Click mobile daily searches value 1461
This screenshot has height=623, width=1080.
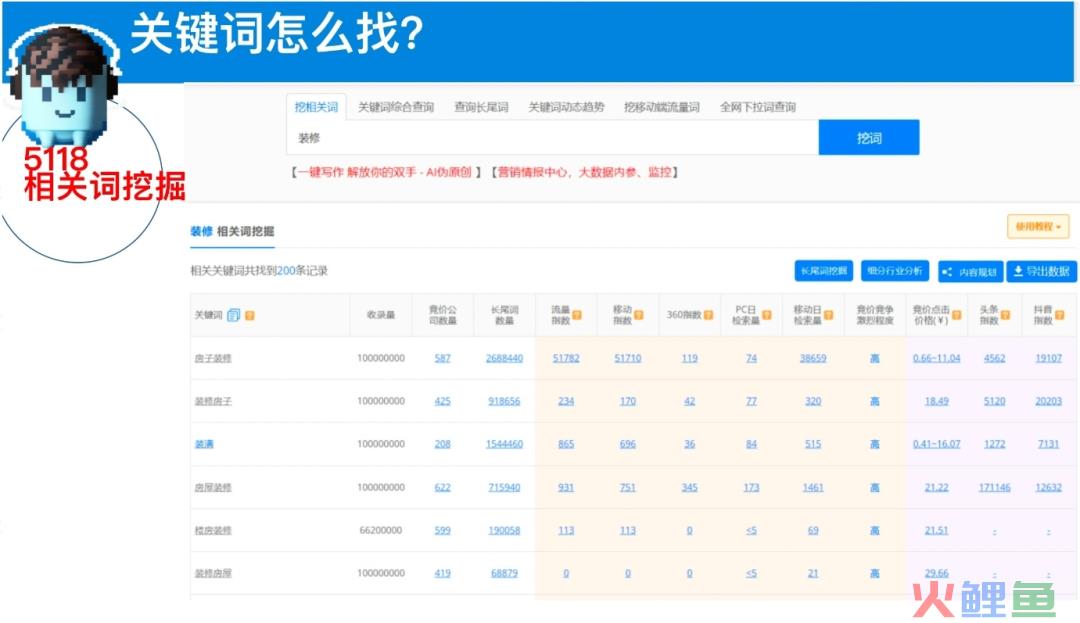pyautogui.click(x=813, y=487)
